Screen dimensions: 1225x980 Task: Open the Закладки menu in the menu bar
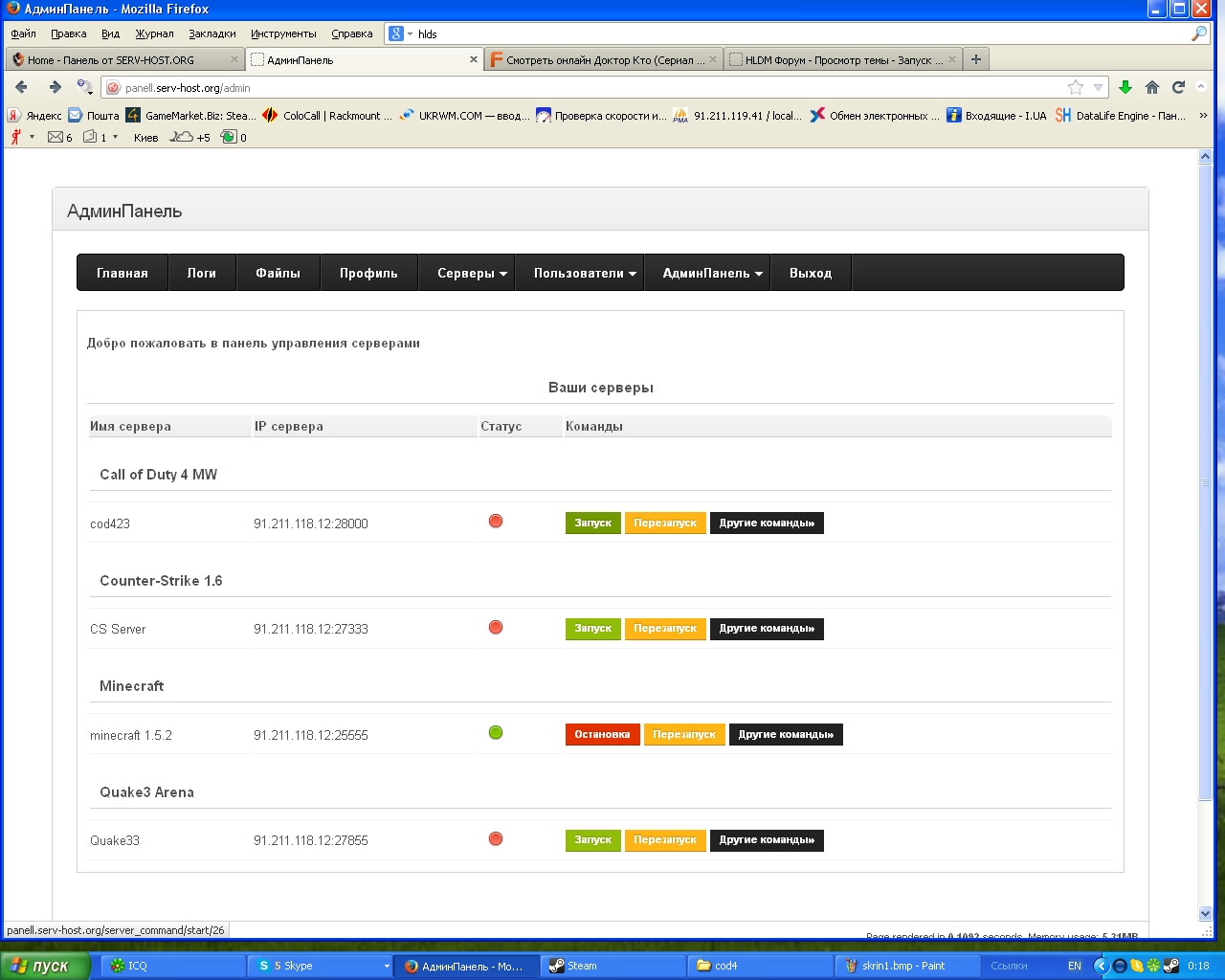pyautogui.click(x=212, y=33)
